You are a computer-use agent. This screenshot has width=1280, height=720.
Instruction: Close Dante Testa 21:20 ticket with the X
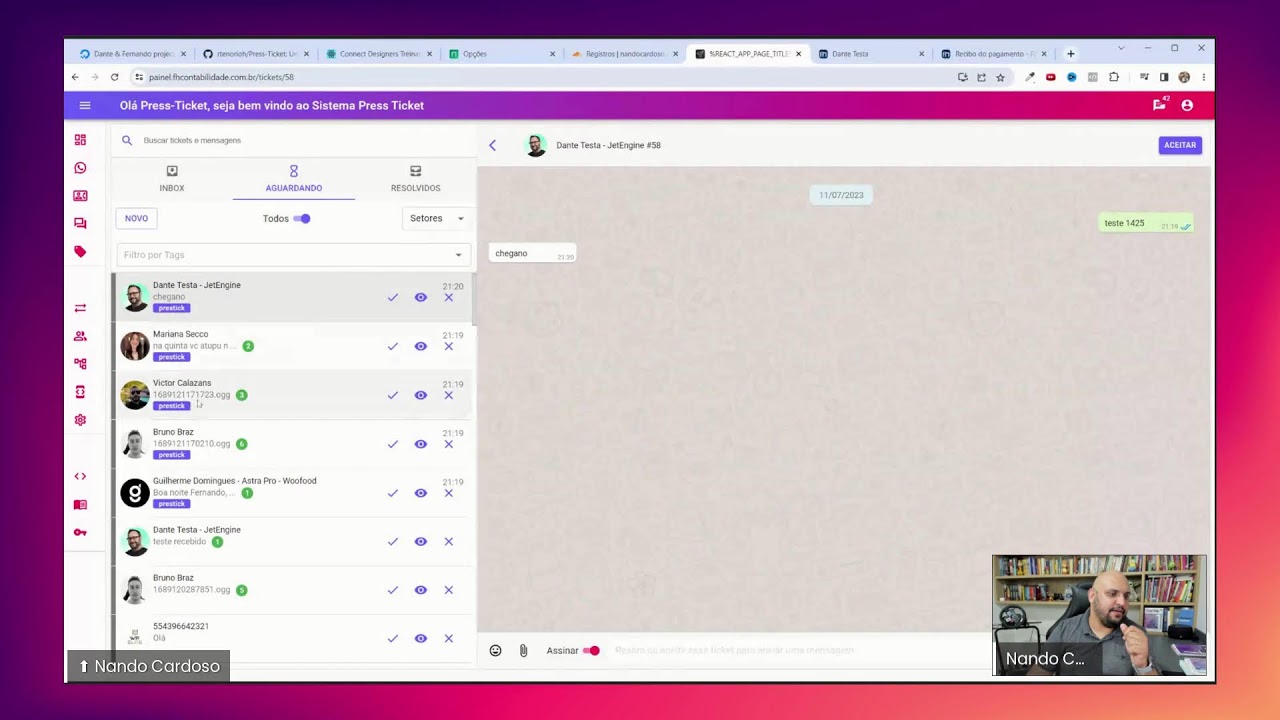[448, 297]
